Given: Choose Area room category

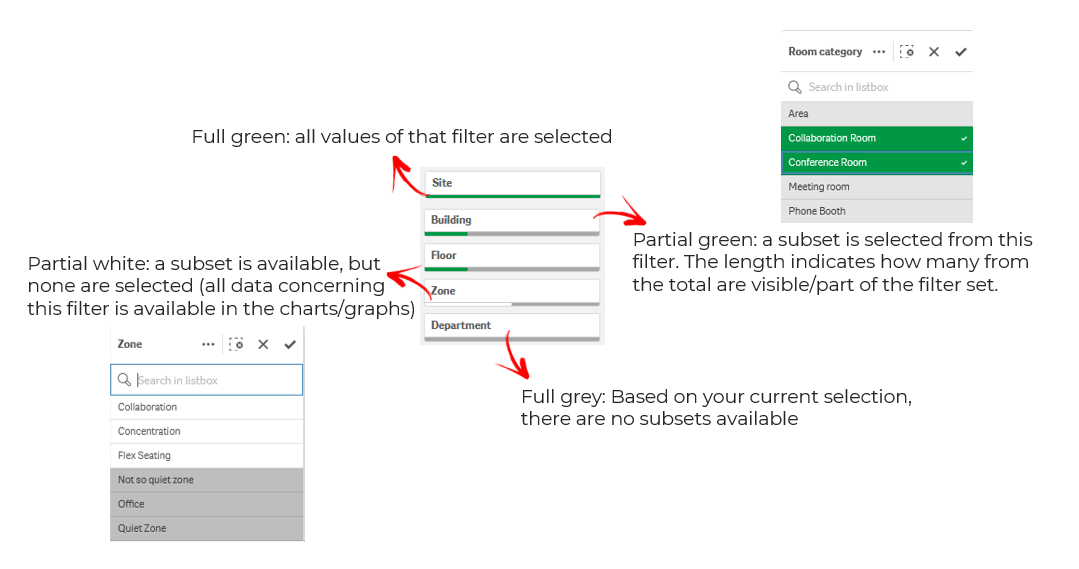Looking at the screenshot, I should coord(877,114).
